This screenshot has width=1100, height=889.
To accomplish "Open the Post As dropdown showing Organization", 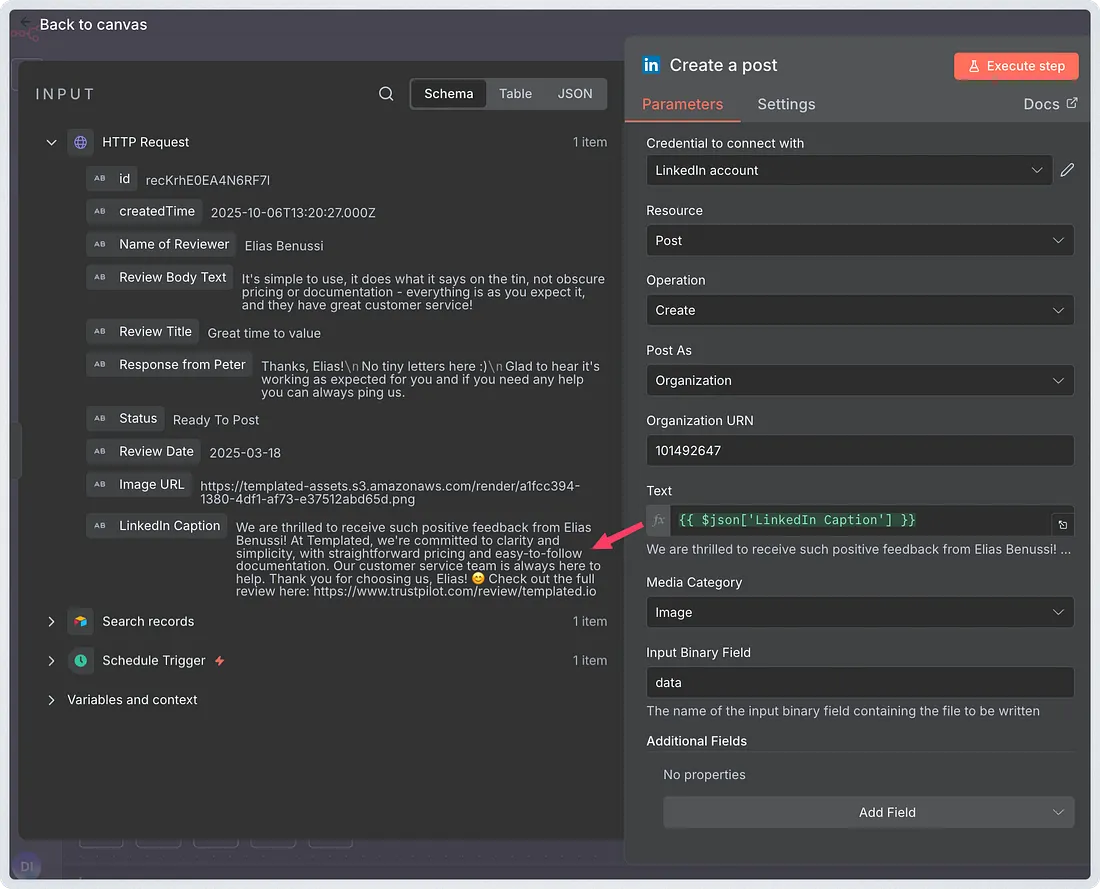I will [860, 380].
